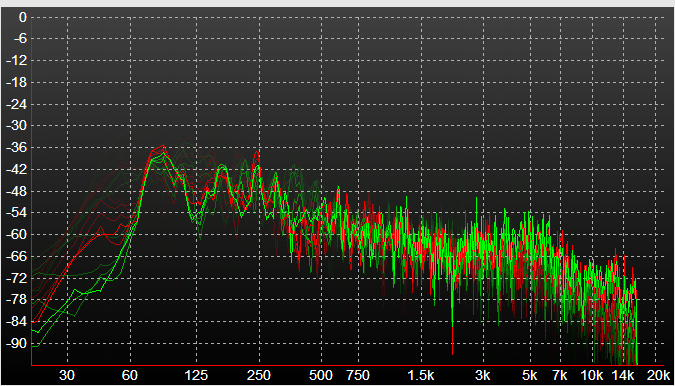
Task: Click the -12 dB axis label
Action: click(x=16, y=61)
